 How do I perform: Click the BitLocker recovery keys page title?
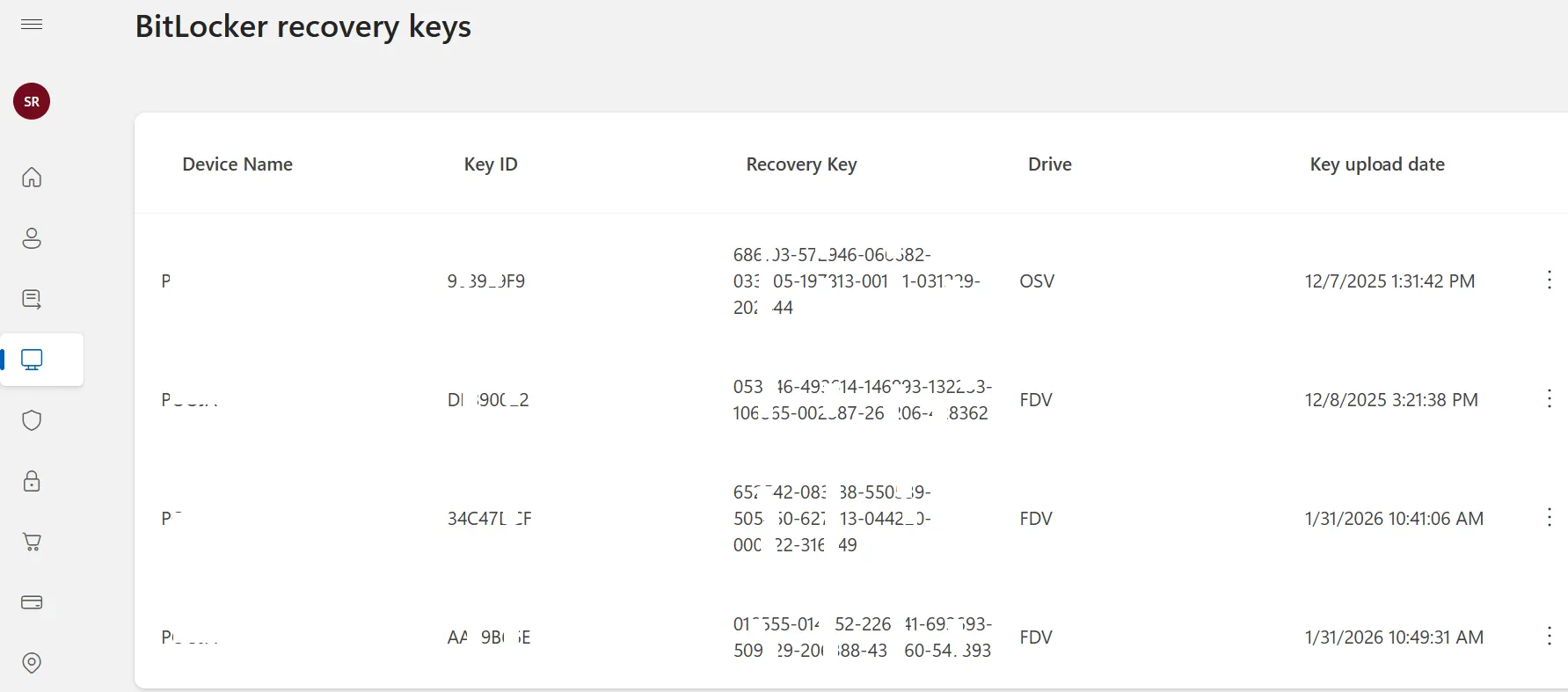click(303, 26)
